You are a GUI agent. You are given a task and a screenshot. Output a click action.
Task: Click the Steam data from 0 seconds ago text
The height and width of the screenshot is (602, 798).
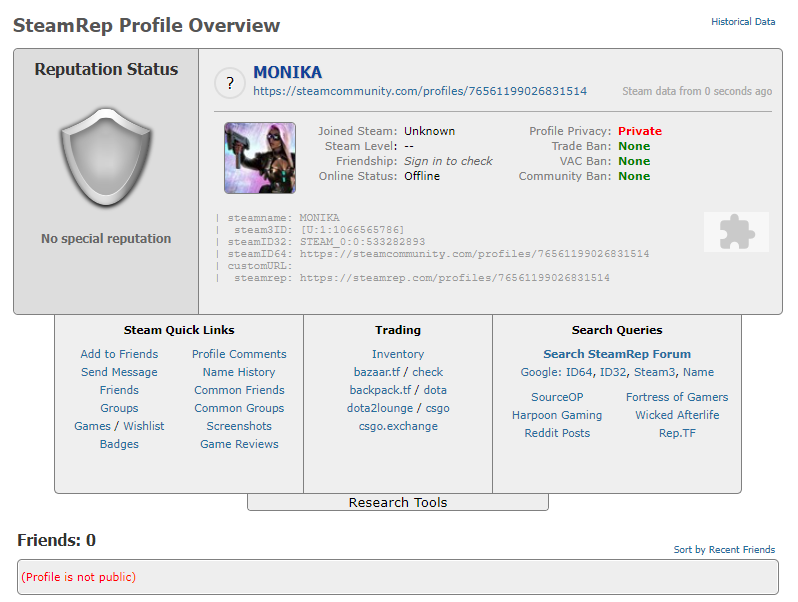click(x=697, y=92)
